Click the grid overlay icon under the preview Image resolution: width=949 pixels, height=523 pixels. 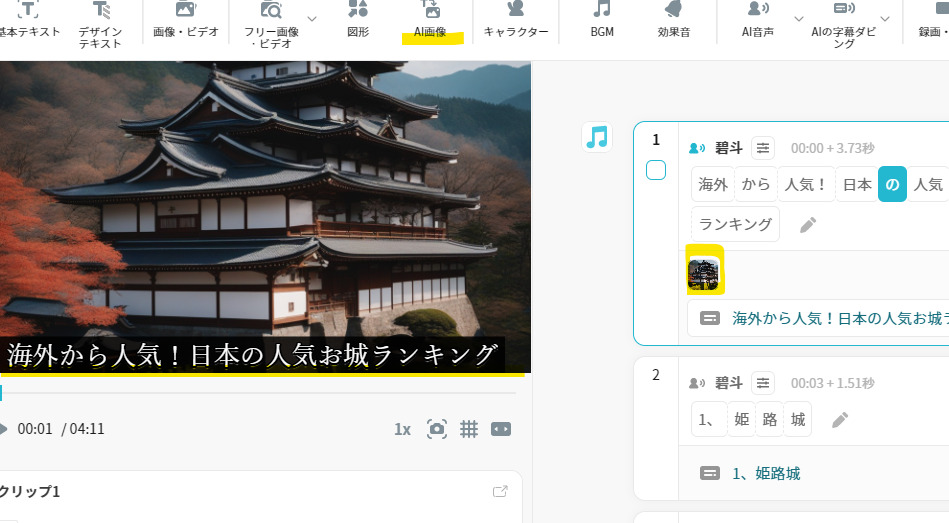click(x=469, y=429)
